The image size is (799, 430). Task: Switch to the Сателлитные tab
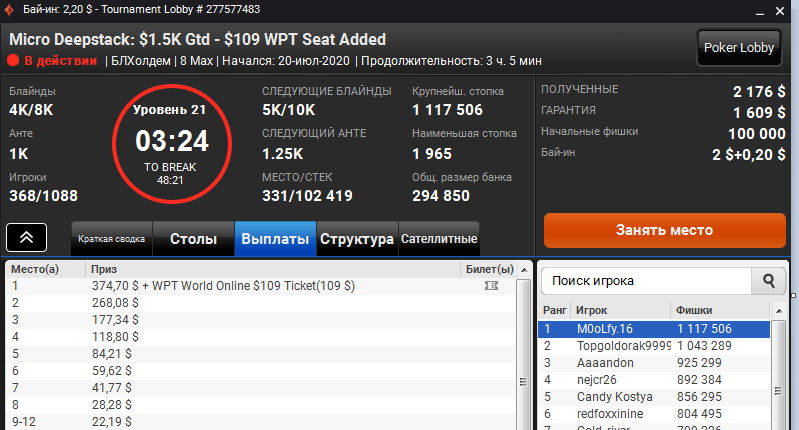pos(439,238)
